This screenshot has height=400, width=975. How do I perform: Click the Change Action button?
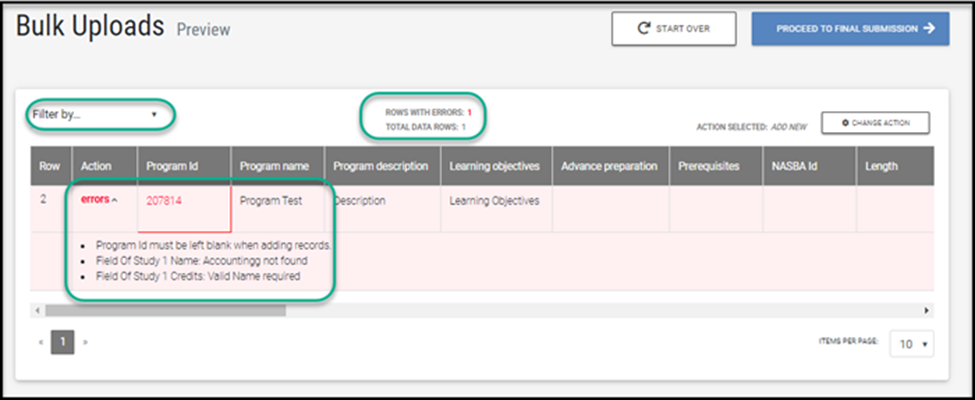tap(875, 122)
